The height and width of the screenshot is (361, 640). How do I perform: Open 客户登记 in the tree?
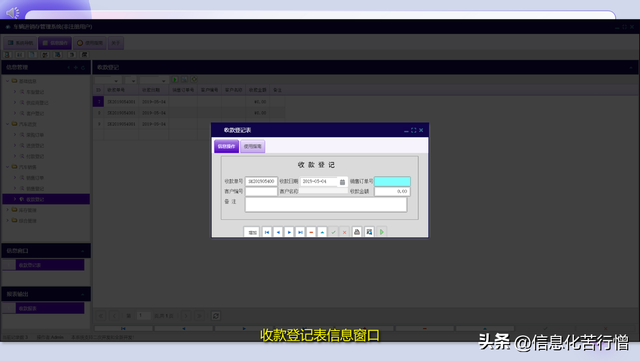click(35, 113)
